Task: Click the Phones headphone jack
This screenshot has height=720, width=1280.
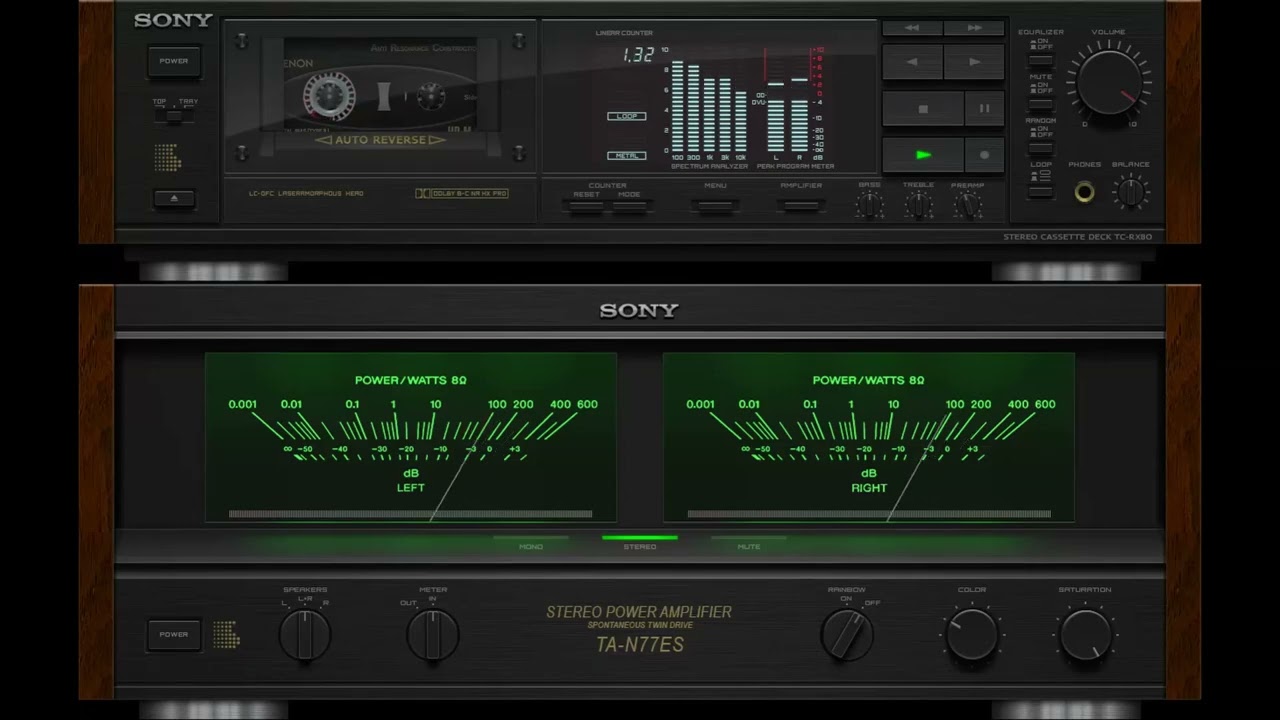Action: [1084, 191]
